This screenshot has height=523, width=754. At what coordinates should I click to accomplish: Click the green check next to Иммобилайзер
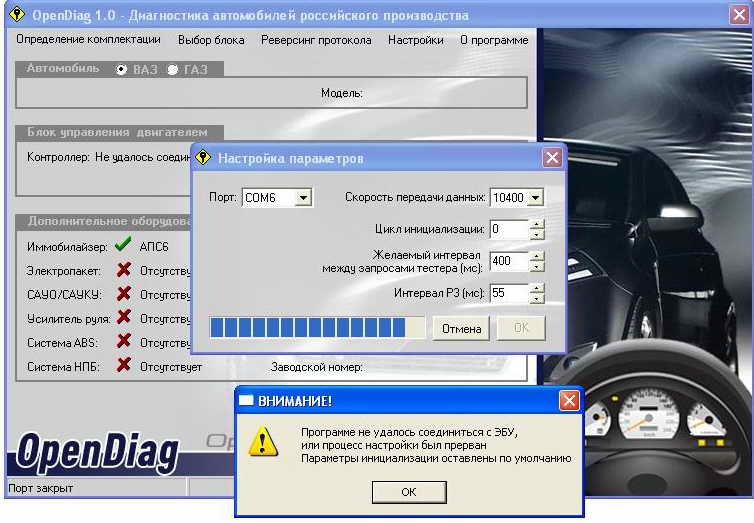pyautogui.click(x=123, y=244)
